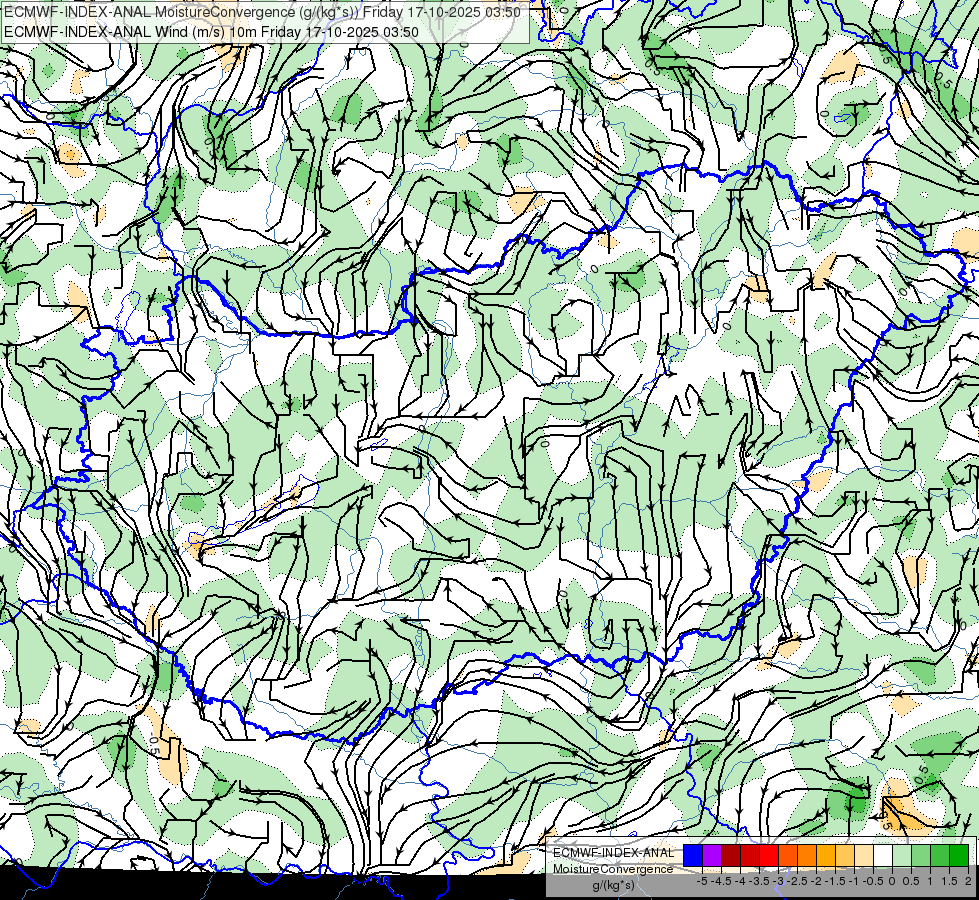Image resolution: width=979 pixels, height=900 pixels.
Task: Click the 2 value on the legend scale
Action: 967,880
